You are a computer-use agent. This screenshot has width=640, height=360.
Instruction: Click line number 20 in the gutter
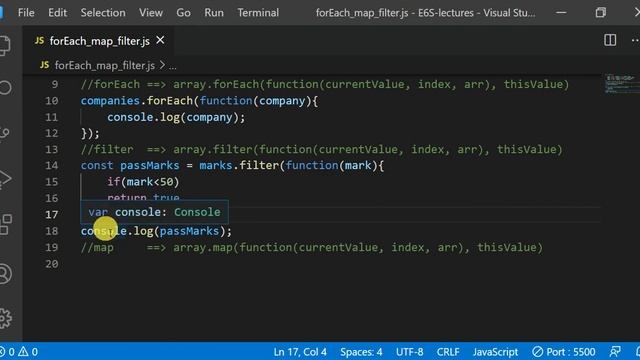[x=51, y=264]
